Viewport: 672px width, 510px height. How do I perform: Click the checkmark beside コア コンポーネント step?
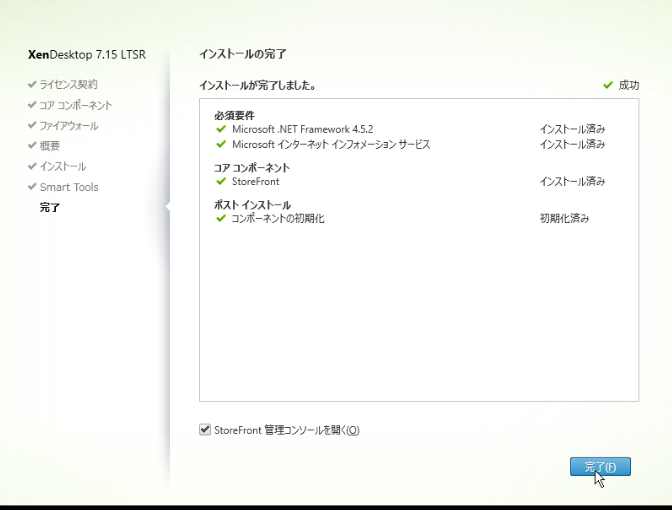(32, 105)
